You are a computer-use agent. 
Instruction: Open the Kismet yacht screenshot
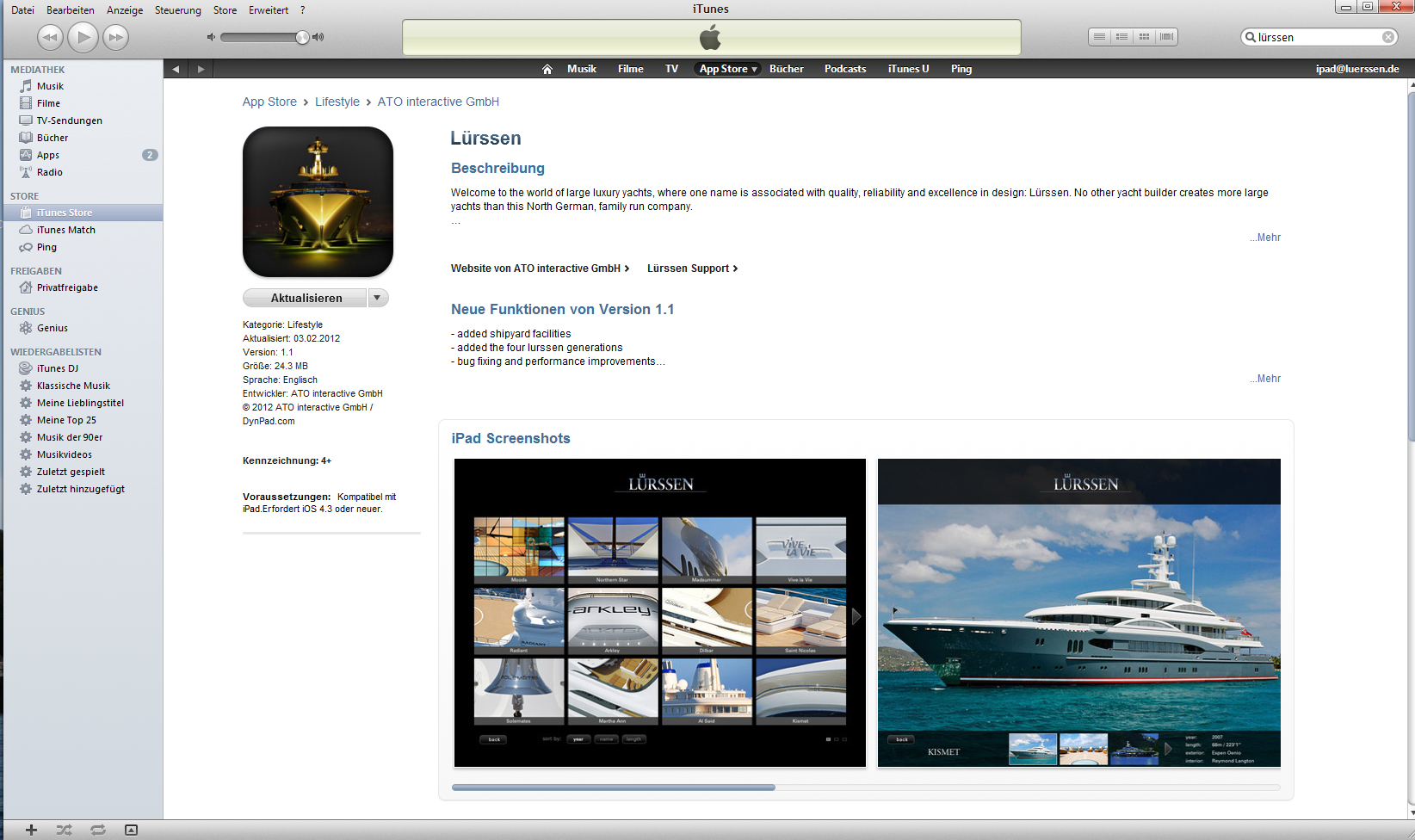1078,612
